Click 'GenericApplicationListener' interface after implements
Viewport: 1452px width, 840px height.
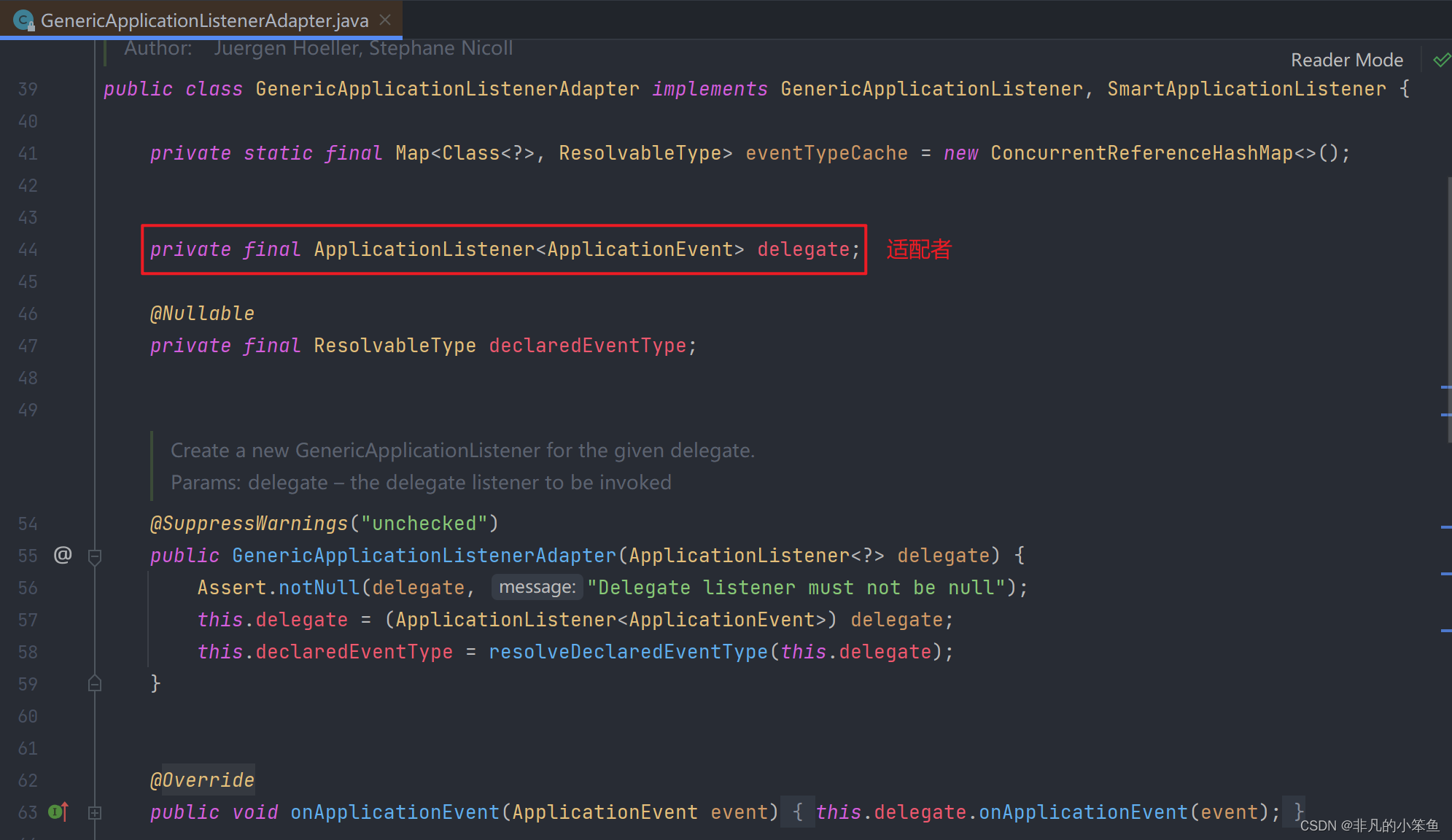tap(931, 89)
